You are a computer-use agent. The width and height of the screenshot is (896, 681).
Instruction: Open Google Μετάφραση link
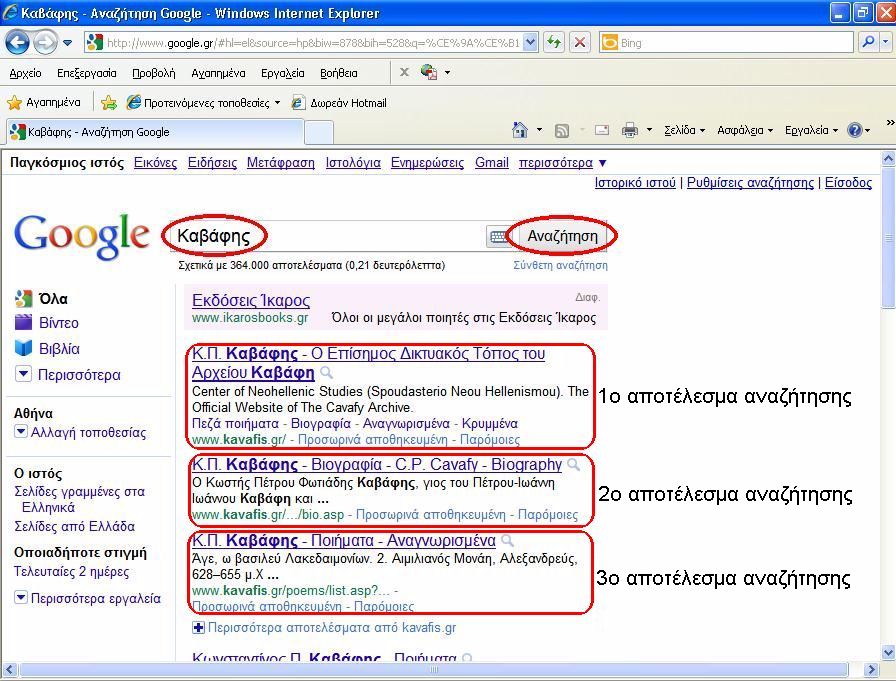pos(281,163)
